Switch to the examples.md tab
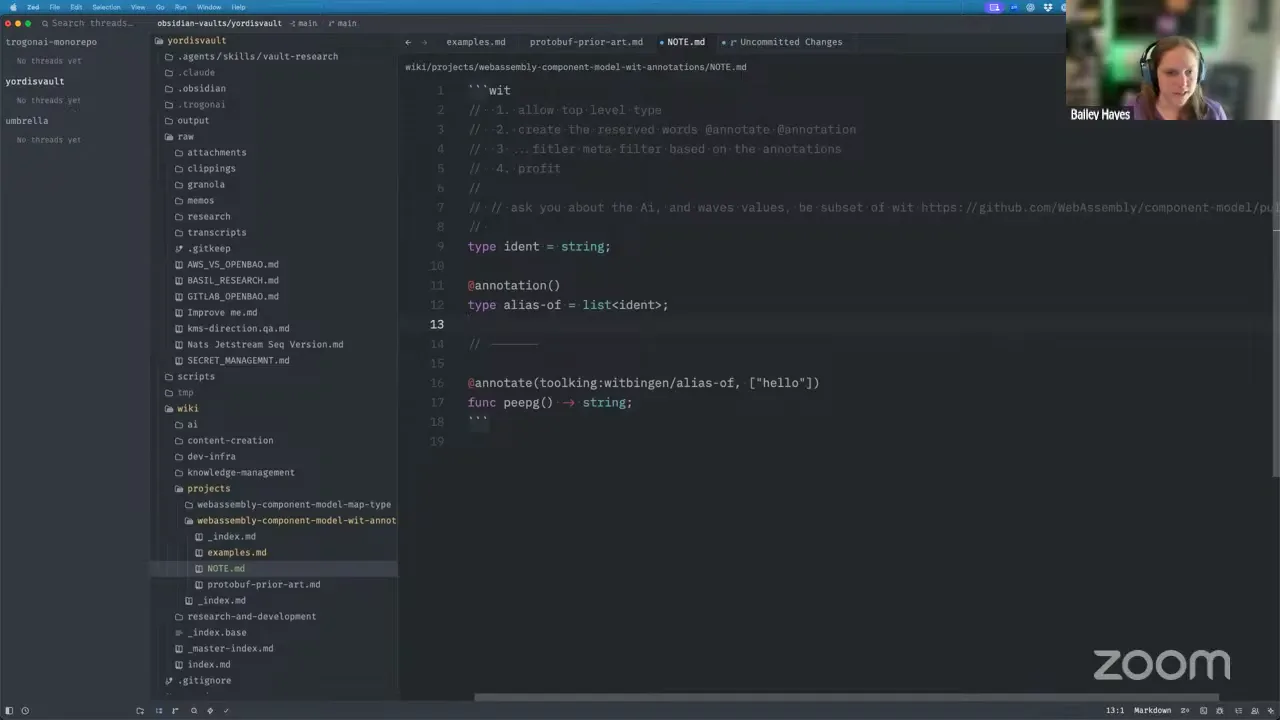1280x720 pixels. coord(475,42)
